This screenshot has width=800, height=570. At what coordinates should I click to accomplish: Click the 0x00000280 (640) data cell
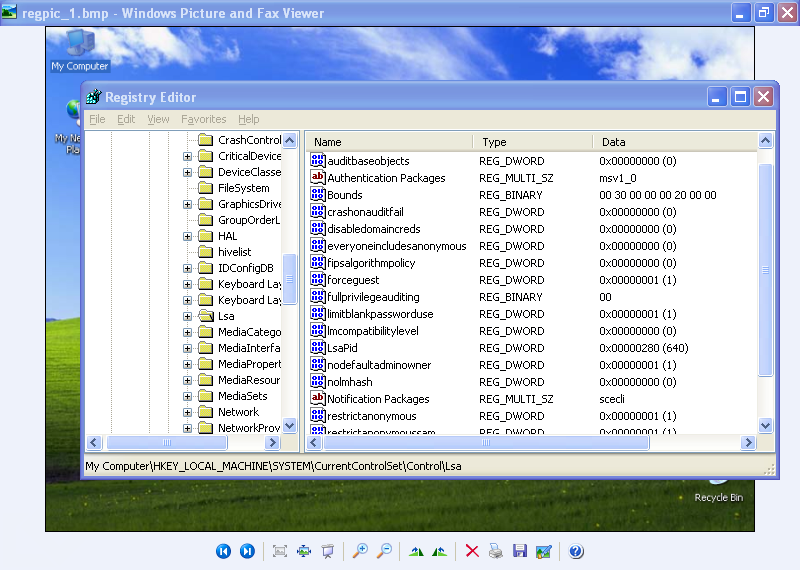(644, 348)
